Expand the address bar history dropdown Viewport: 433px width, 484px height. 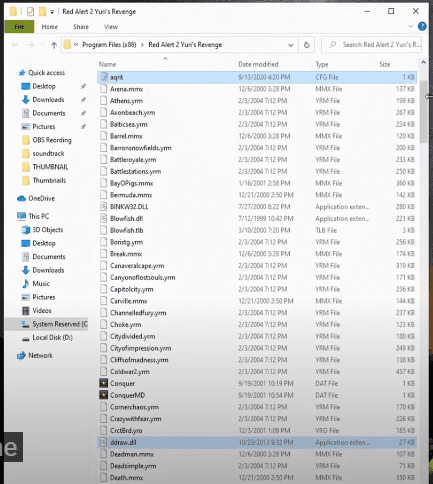(x=291, y=45)
